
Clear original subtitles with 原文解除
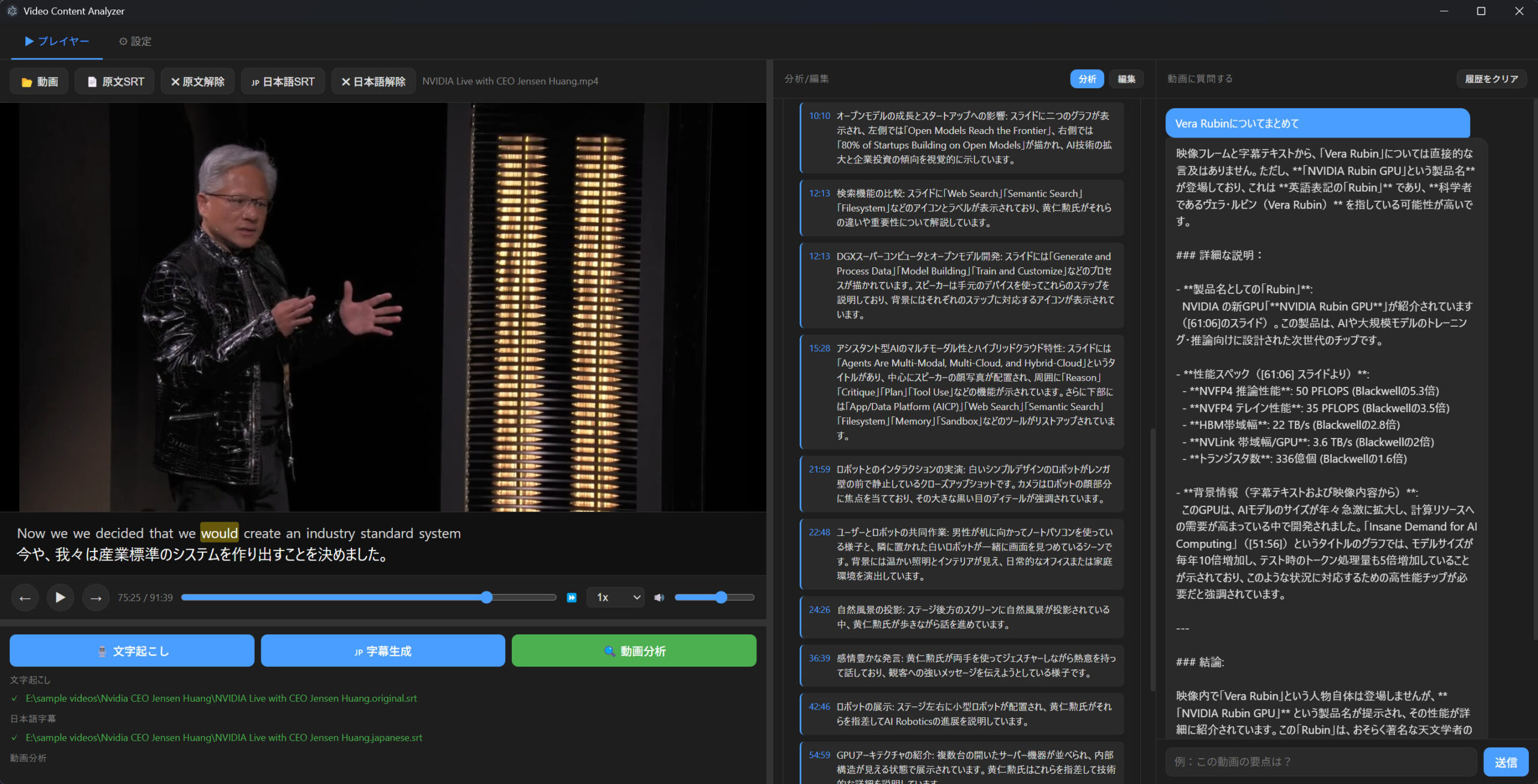[x=198, y=81]
